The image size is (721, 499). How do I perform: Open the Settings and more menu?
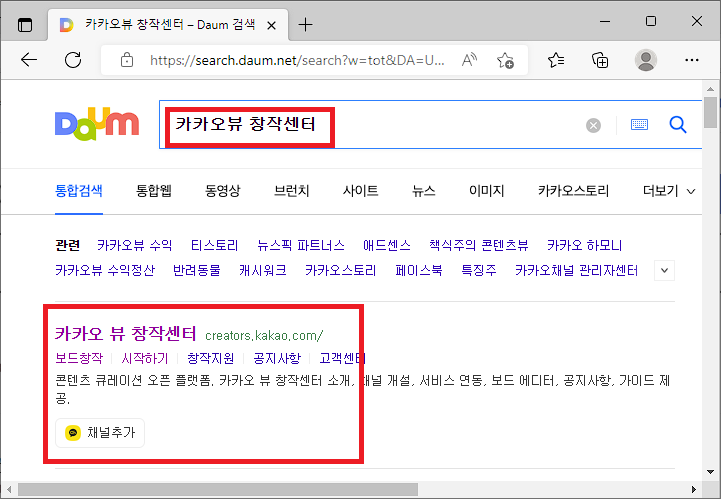point(692,60)
